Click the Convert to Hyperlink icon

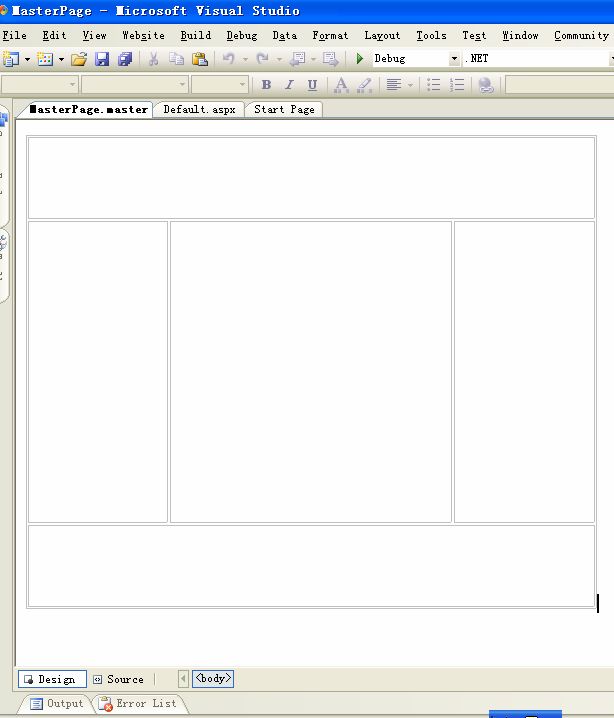click(x=486, y=85)
